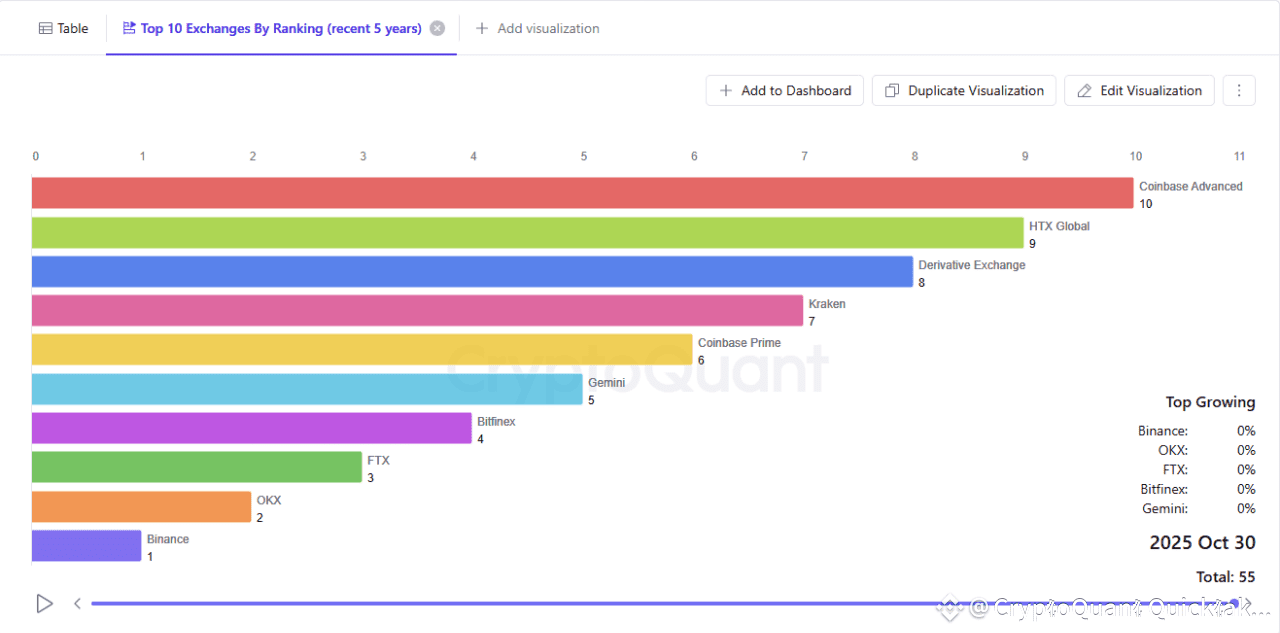Viewport: 1280px width, 633px height.
Task: Click the play button on the timeline
Action: (x=44, y=604)
